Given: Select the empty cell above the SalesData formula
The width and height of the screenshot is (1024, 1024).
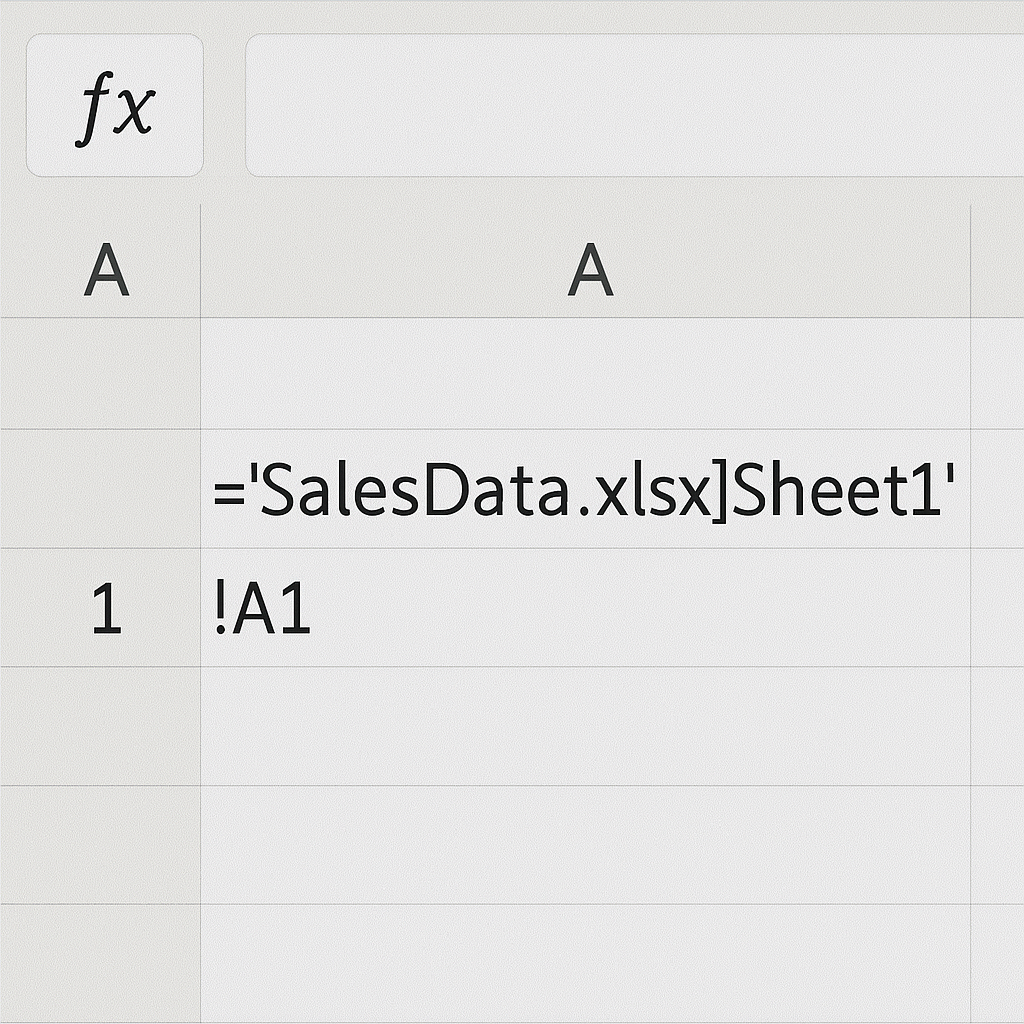Looking at the screenshot, I should (x=586, y=374).
